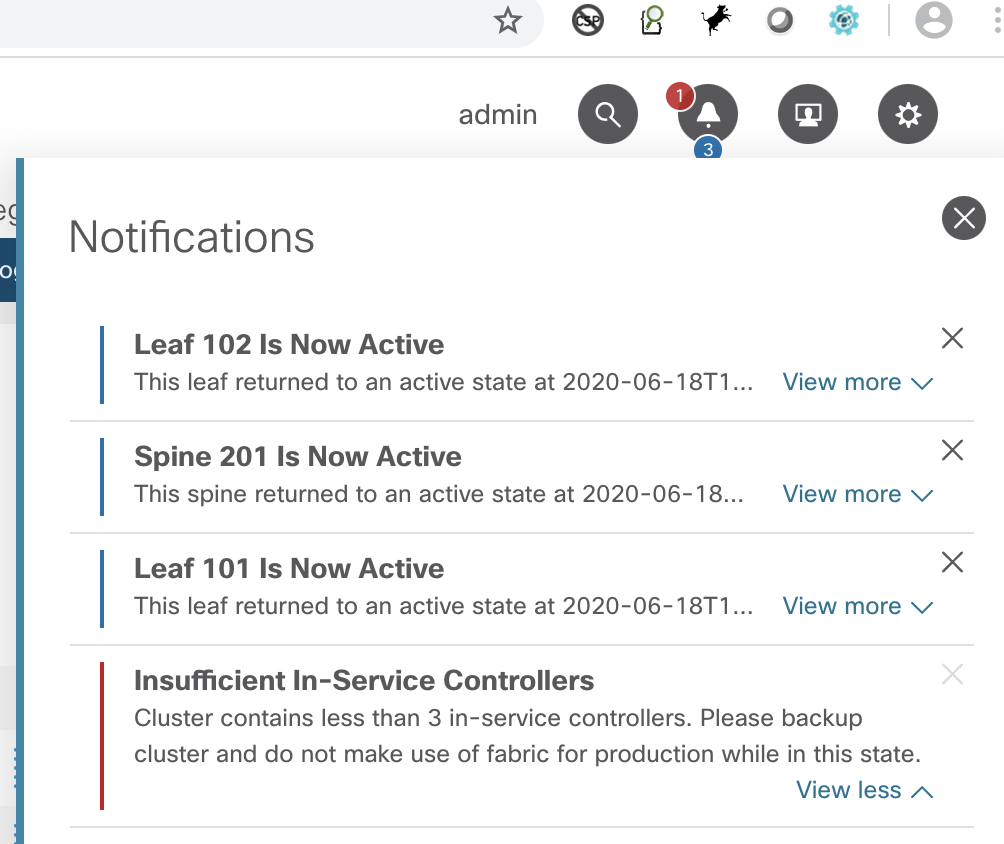Open the teal gear extension icon
This screenshot has height=844, width=1004.
(844, 20)
